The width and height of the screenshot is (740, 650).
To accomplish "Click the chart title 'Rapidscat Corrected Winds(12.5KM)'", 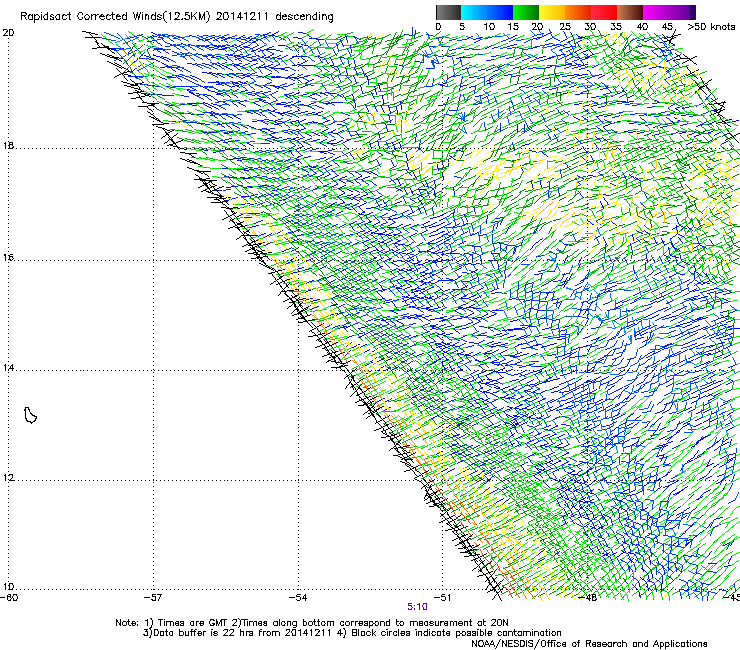I will pyautogui.click(x=115, y=17).
